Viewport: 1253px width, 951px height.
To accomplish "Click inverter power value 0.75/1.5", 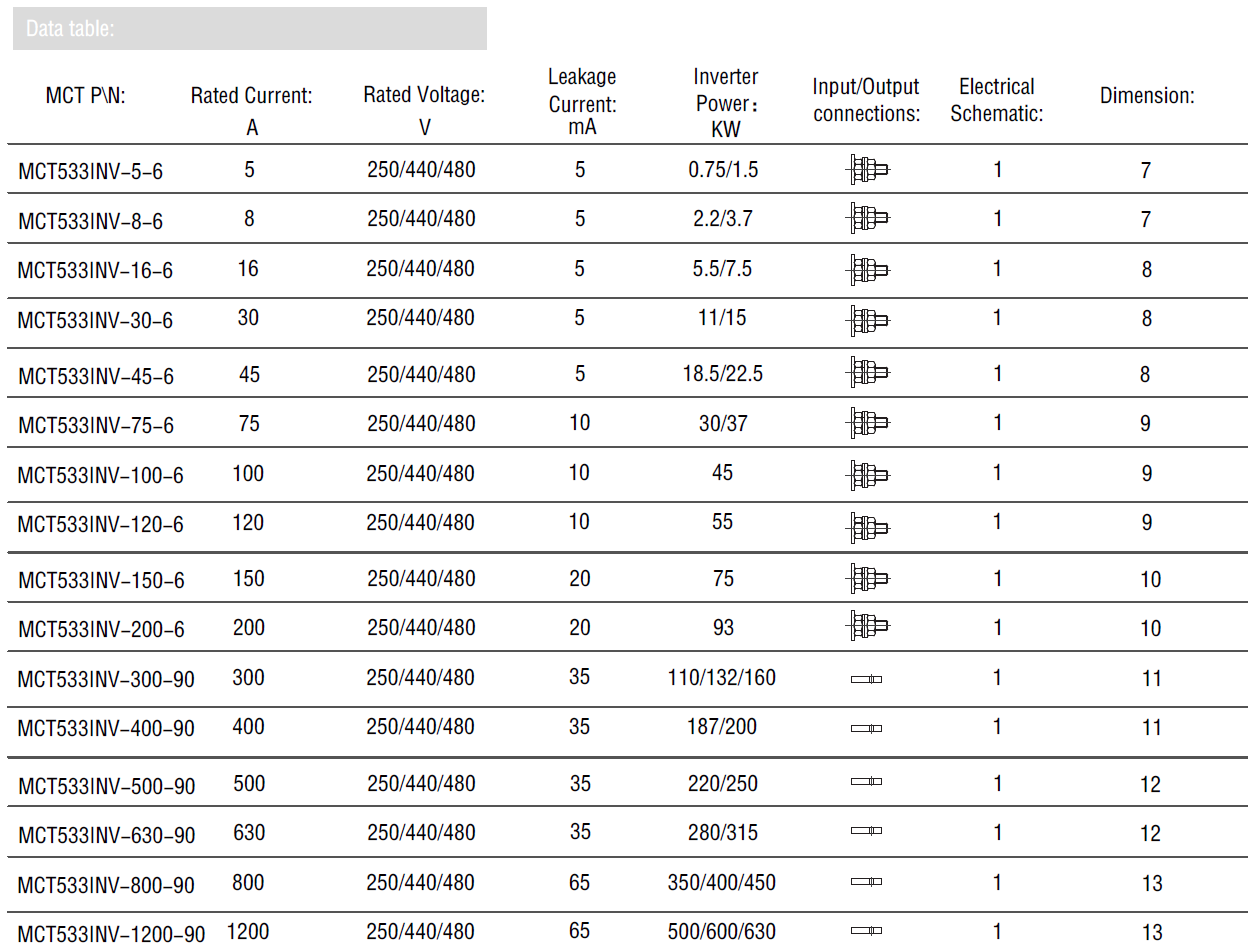I will 723,170.
